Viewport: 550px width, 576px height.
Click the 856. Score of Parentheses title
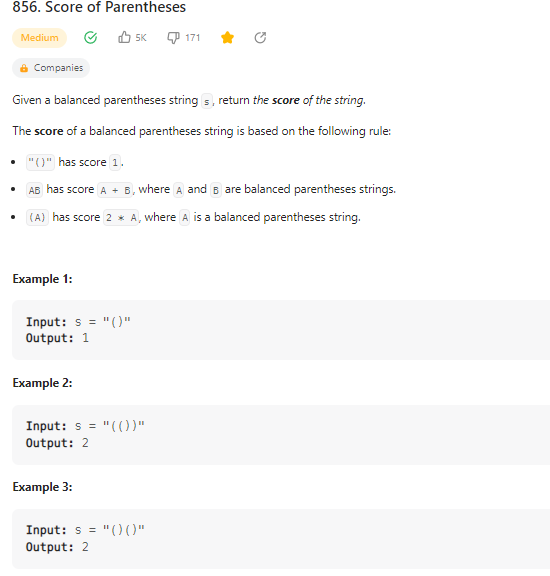point(99,7)
